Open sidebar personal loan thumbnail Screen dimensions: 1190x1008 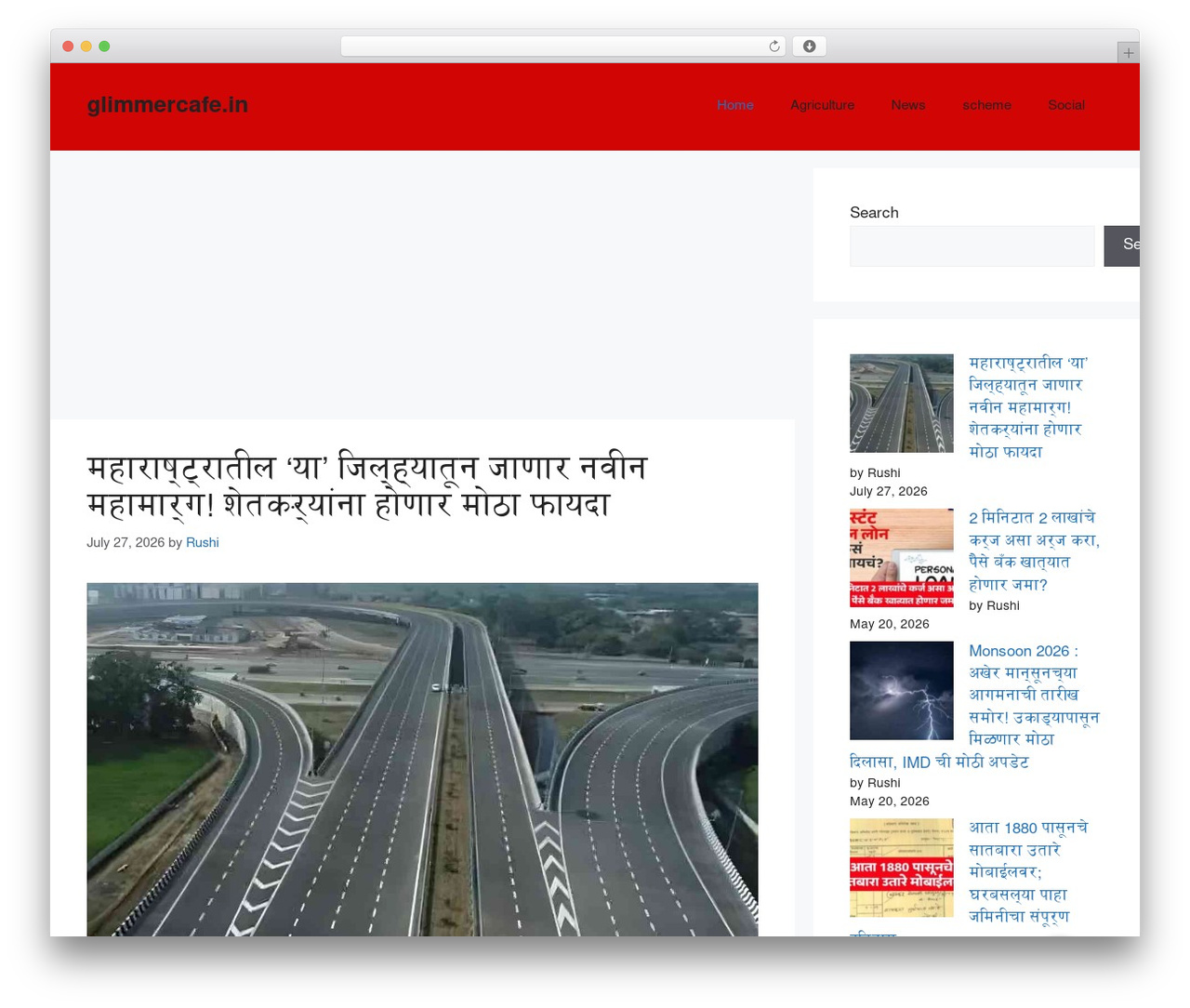pos(902,558)
